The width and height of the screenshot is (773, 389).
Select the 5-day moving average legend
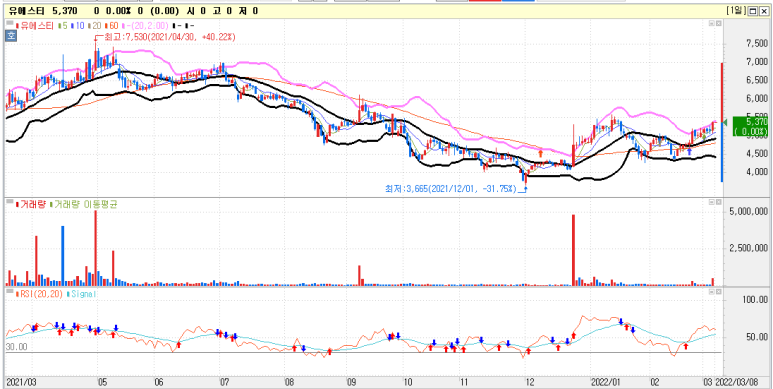point(63,25)
